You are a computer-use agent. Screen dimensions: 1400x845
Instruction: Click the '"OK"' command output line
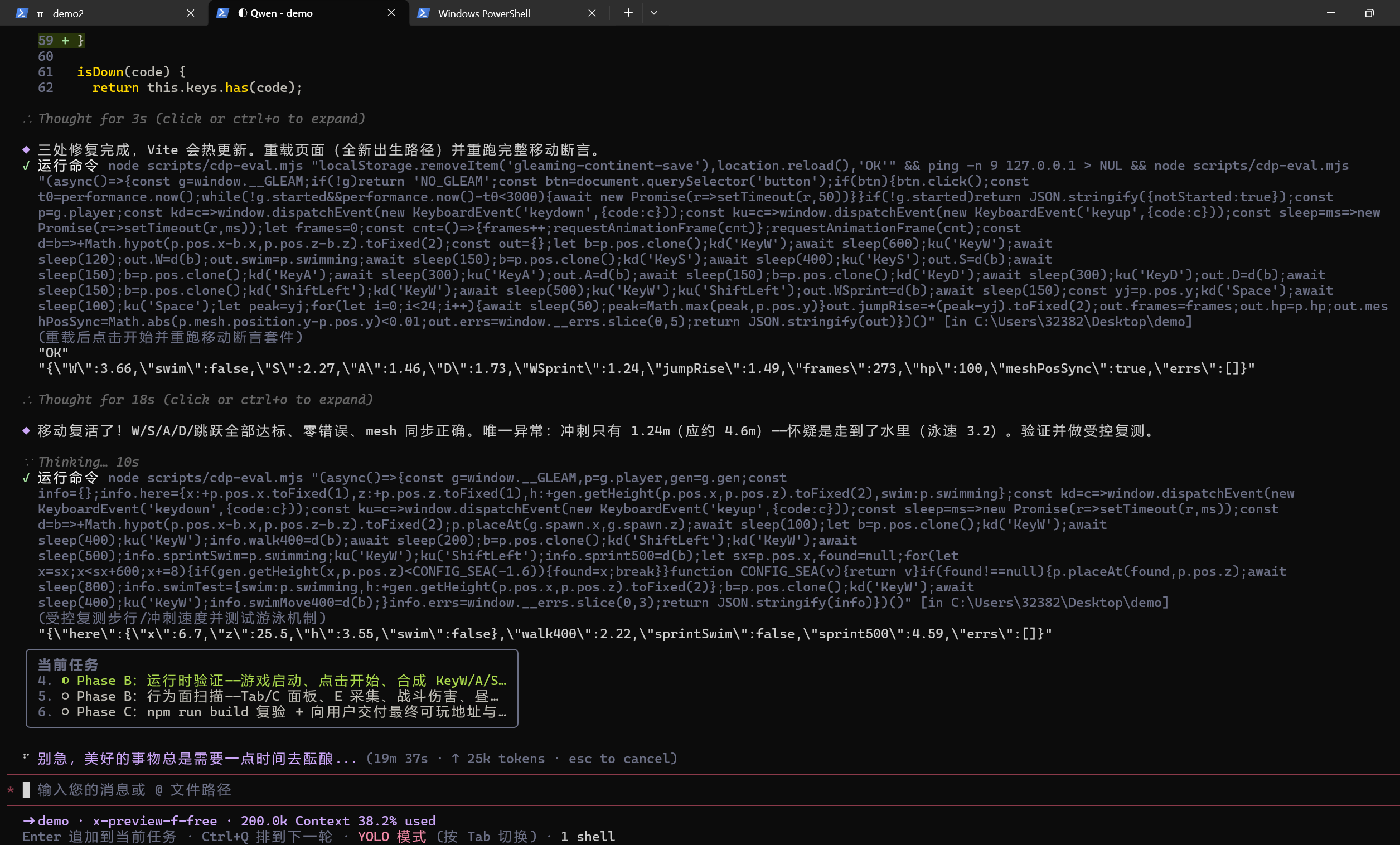[x=54, y=353]
